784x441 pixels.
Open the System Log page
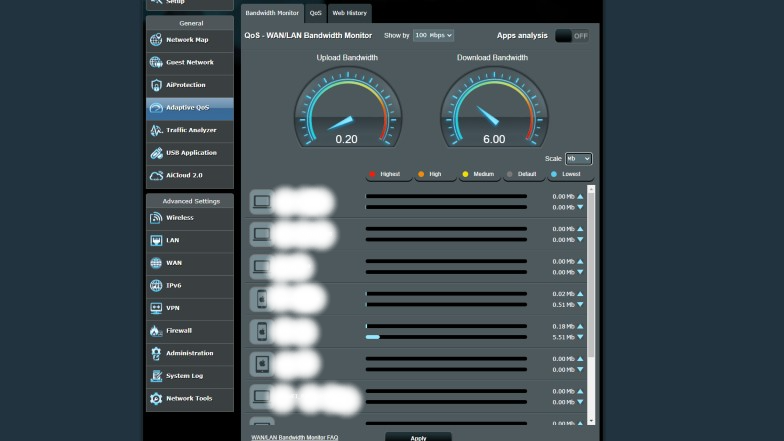[190, 376]
